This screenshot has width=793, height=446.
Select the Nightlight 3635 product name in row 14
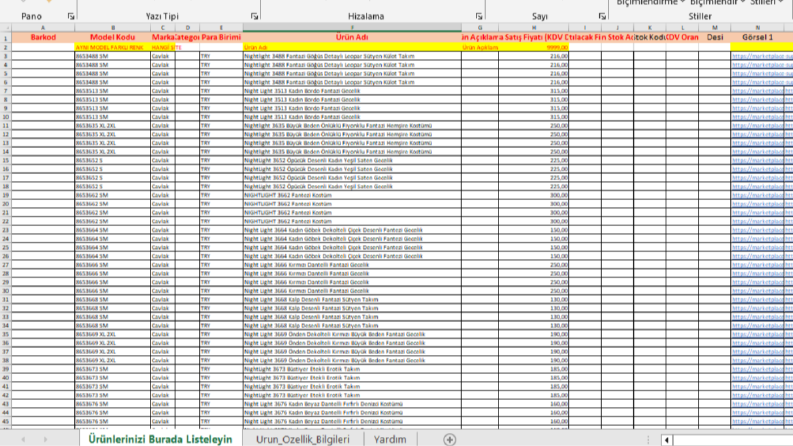pyautogui.click(x=352, y=152)
